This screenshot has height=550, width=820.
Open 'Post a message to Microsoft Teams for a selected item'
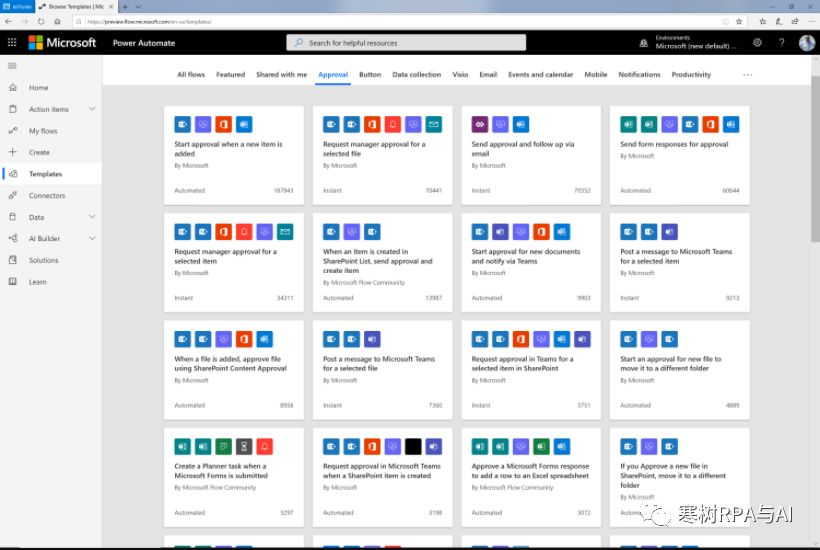679,262
